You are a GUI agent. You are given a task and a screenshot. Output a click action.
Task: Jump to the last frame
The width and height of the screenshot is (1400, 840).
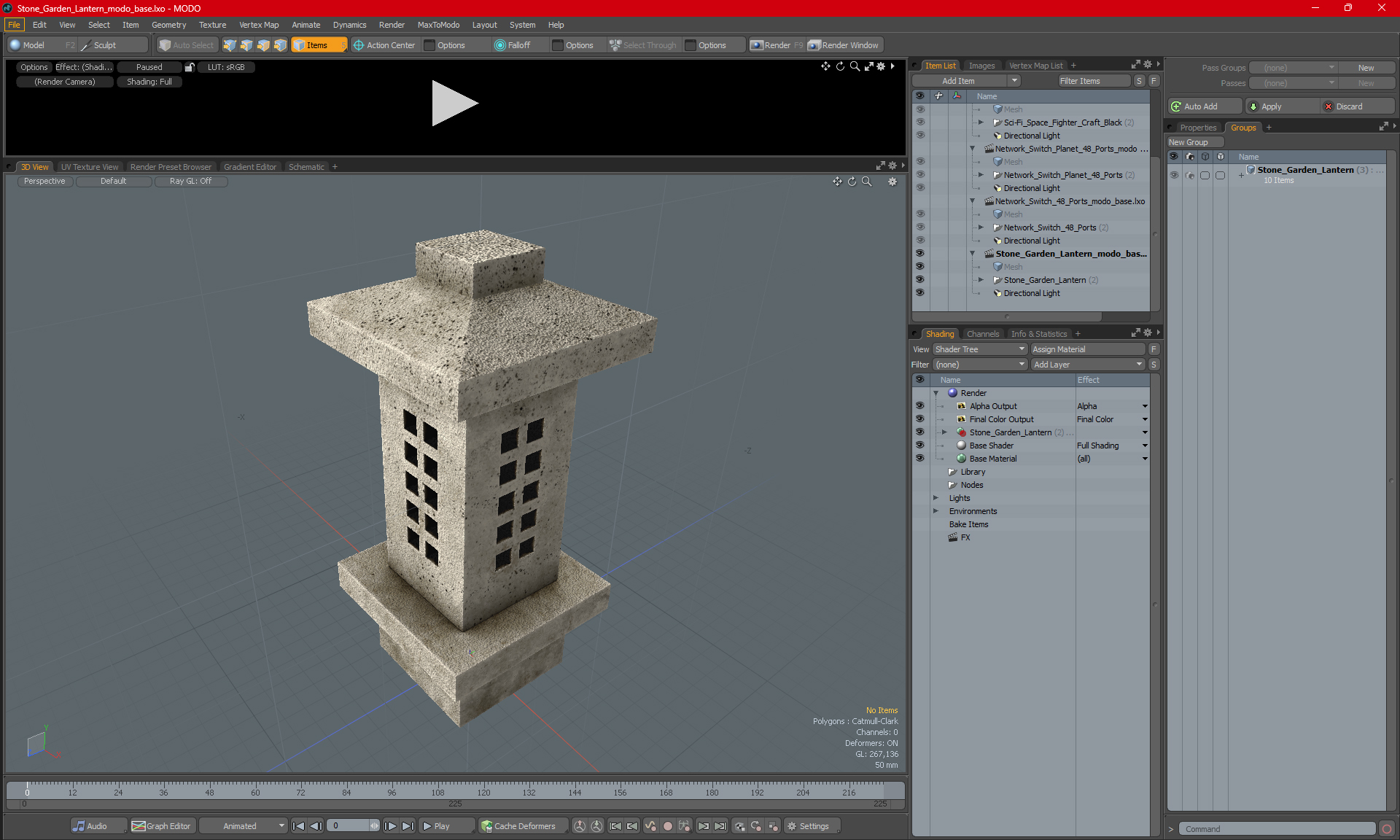pos(408,826)
